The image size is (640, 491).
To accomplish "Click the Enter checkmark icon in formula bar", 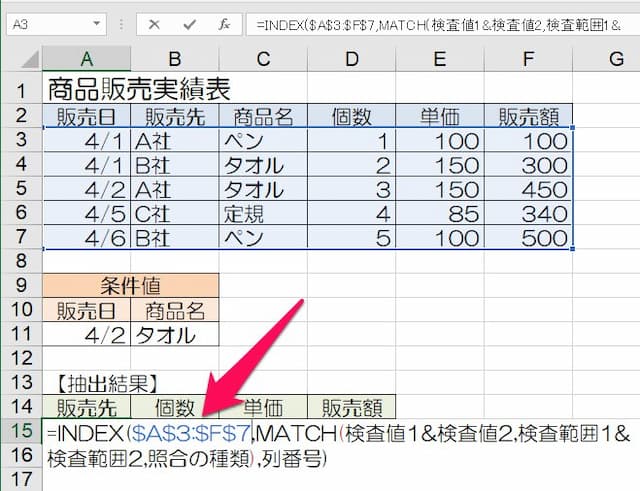I will (x=189, y=23).
